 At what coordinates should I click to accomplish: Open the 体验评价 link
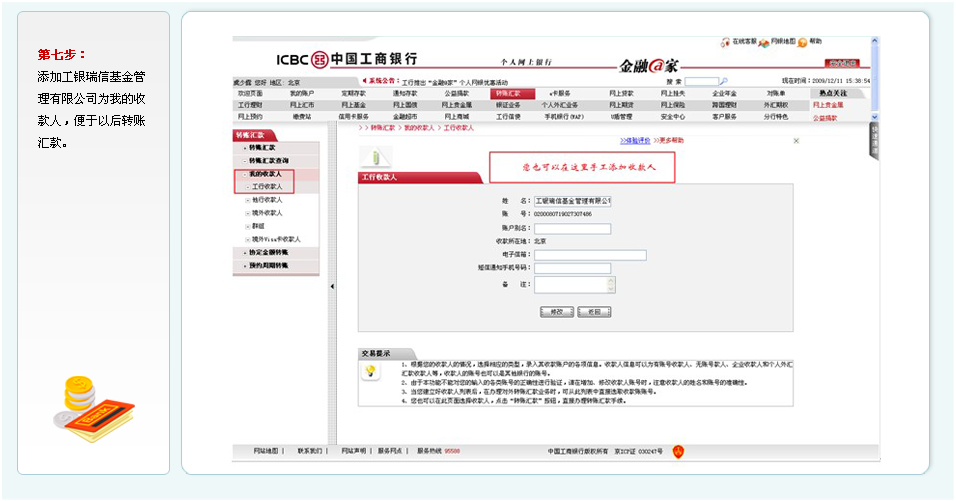pos(635,141)
